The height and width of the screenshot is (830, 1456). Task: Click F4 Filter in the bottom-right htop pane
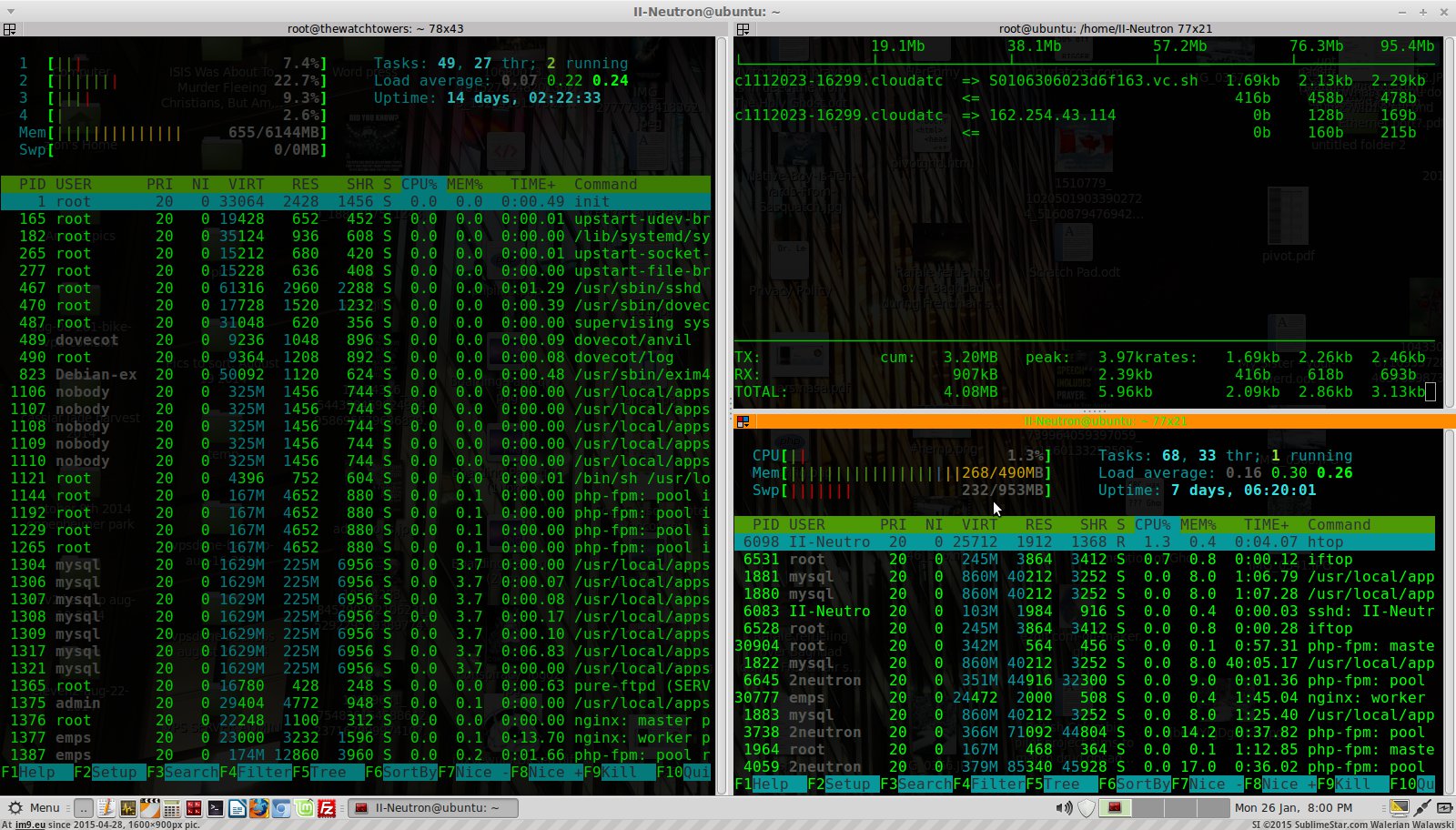(989, 784)
